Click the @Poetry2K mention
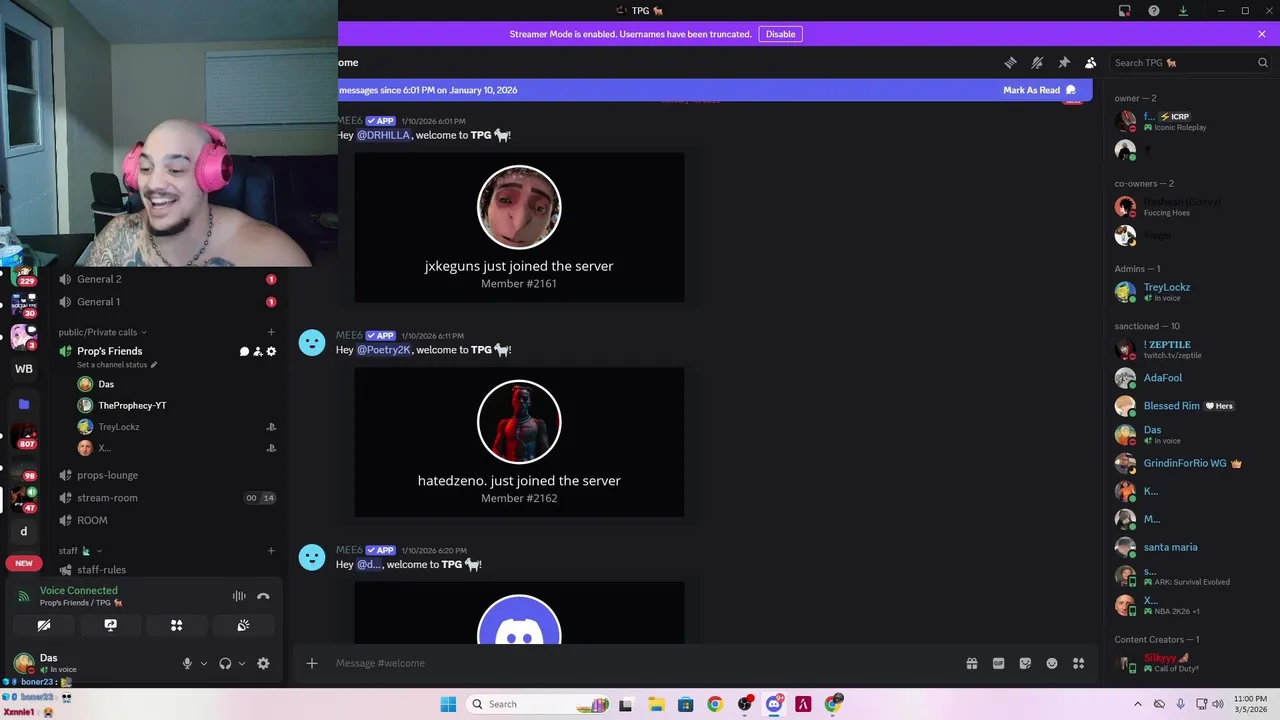The width and height of the screenshot is (1280, 720). coord(384,350)
